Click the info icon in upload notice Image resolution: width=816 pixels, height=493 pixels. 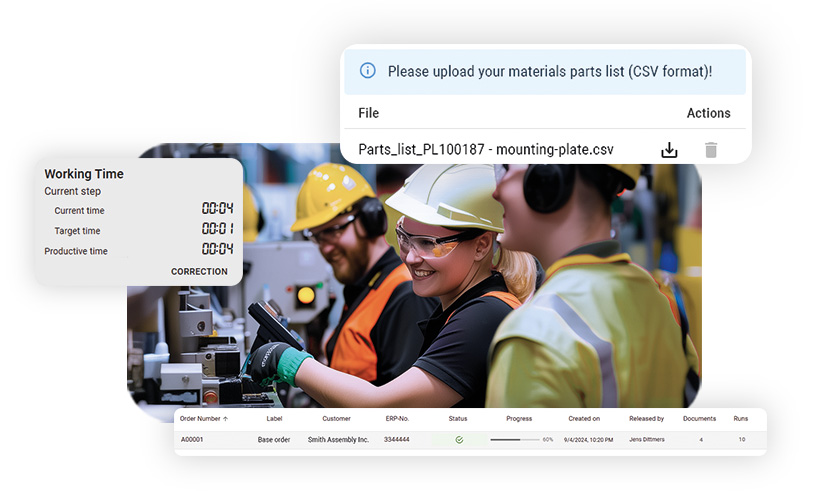[x=367, y=70]
